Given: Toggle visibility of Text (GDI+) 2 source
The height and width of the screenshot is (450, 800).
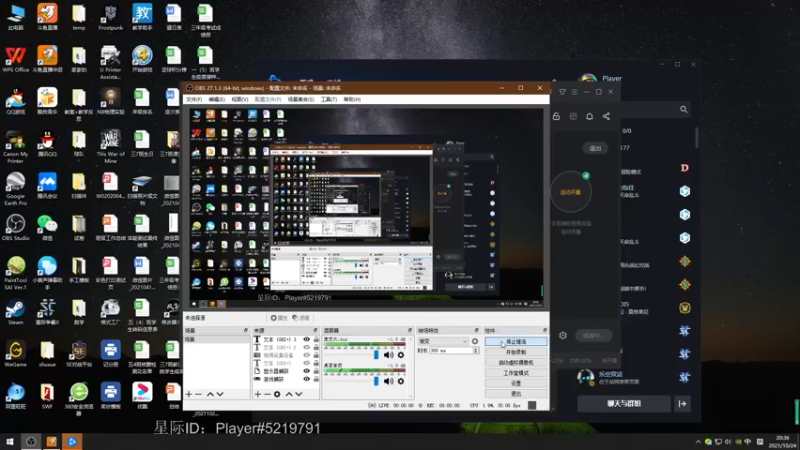Looking at the screenshot, I should (307, 347).
